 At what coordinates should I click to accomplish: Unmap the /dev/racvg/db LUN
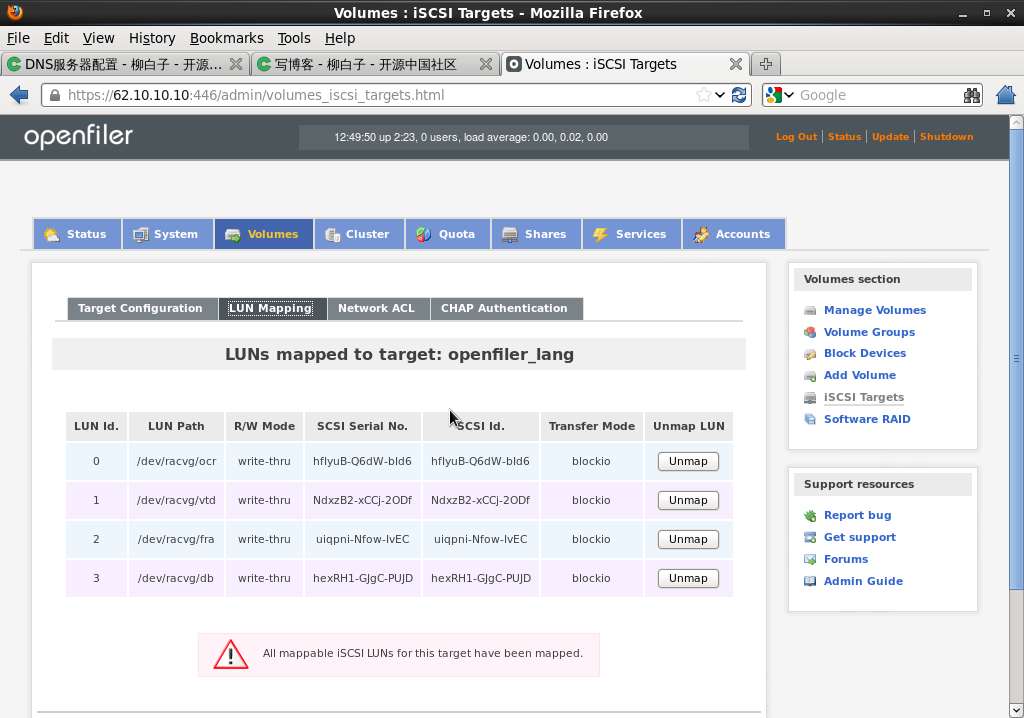pyautogui.click(x=688, y=578)
